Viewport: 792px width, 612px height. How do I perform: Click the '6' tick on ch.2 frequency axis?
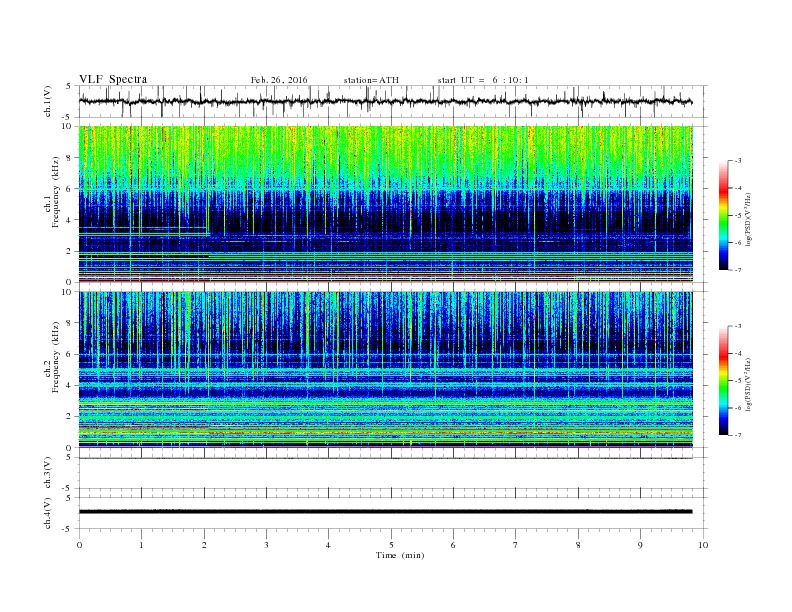(x=69, y=354)
